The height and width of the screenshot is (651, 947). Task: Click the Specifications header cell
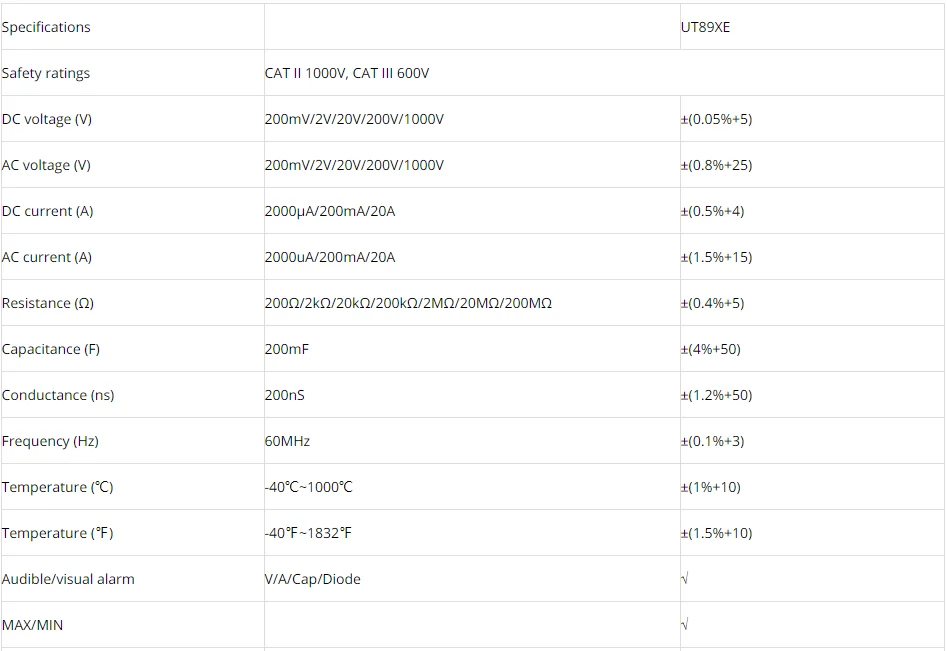pos(46,27)
